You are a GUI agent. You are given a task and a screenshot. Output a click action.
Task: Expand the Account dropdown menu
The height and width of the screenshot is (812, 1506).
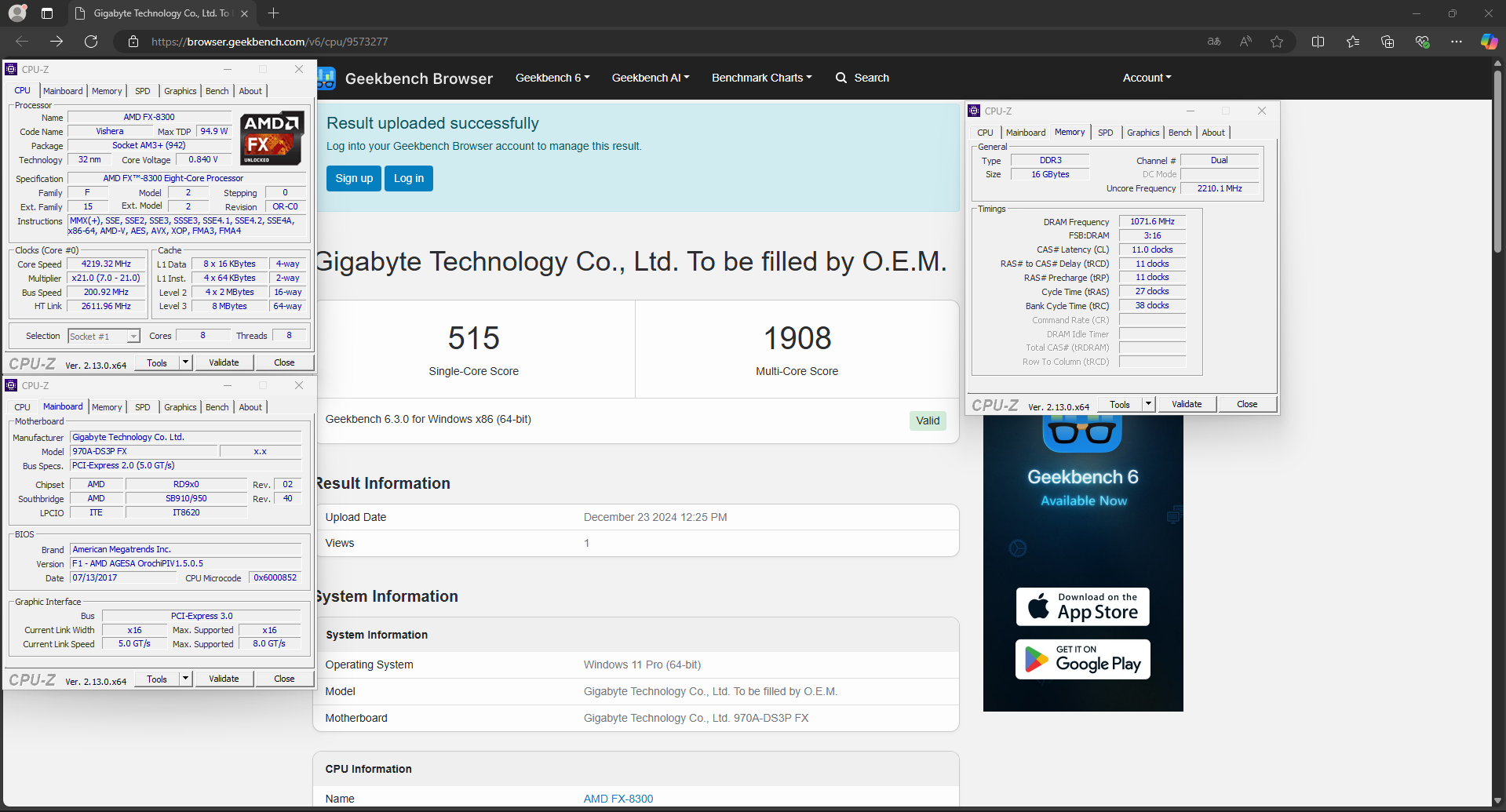pyautogui.click(x=1147, y=78)
